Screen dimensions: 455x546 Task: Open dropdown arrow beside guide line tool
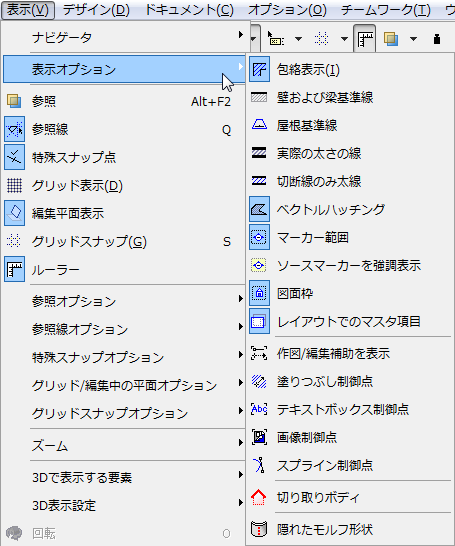pyautogui.click(x=298, y=39)
